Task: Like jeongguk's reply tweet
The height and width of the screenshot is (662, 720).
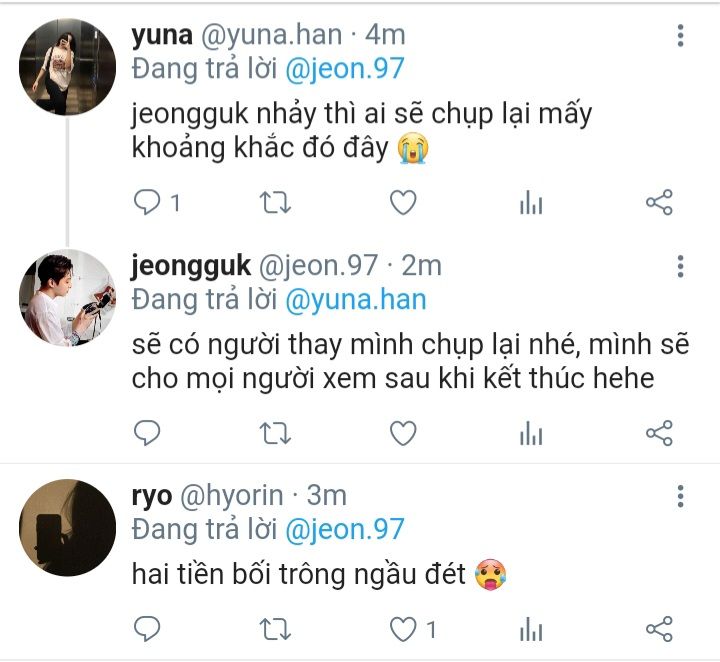Action: [402, 432]
